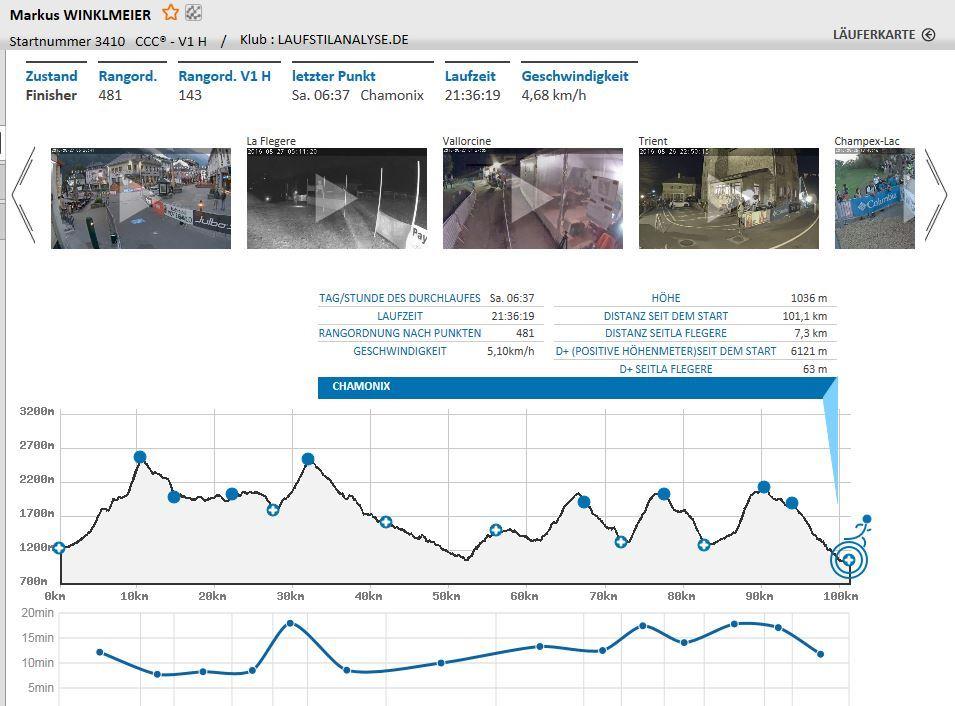
Task: Click the aid station marker near 72km
Action: coord(621,542)
